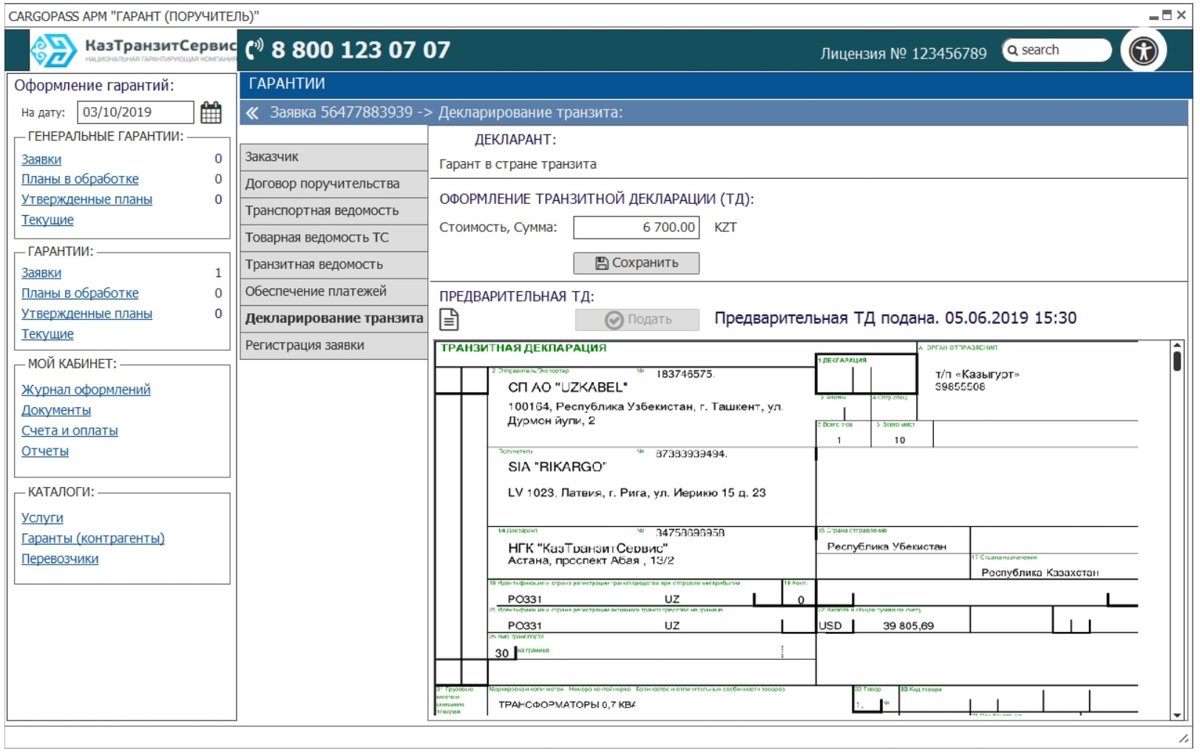Open the Перевозчики catalog link

coord(60,559)
